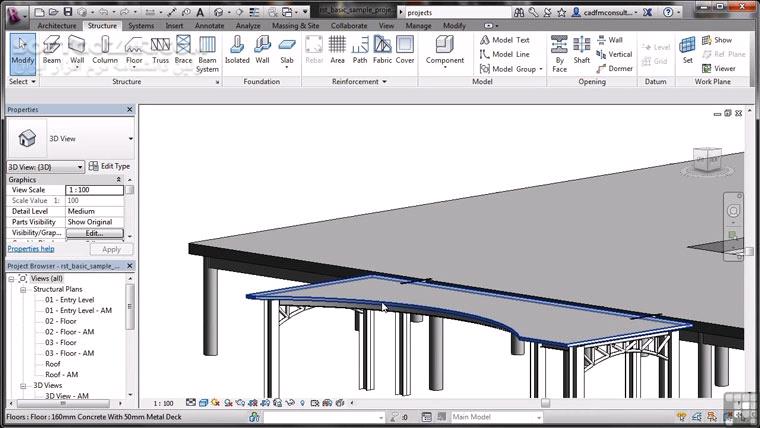Select the structural Wall tool
The width and height of the screenshot is (760, 428).
coord(77,50)
